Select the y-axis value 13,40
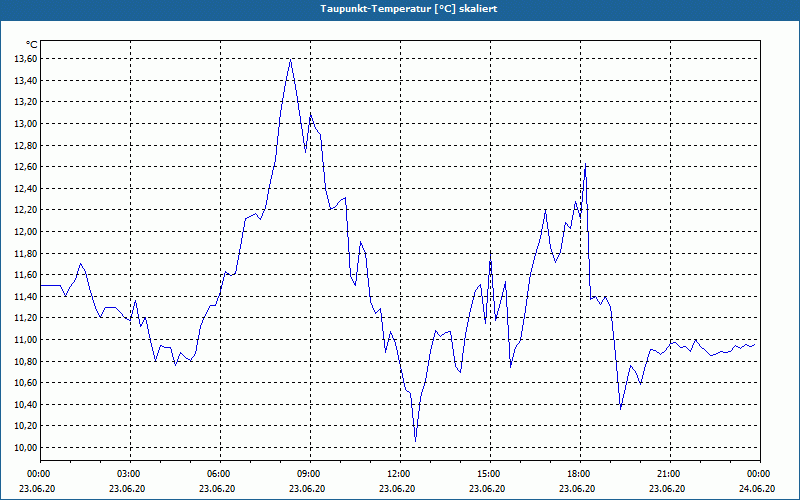 click(x=26, y=81)
